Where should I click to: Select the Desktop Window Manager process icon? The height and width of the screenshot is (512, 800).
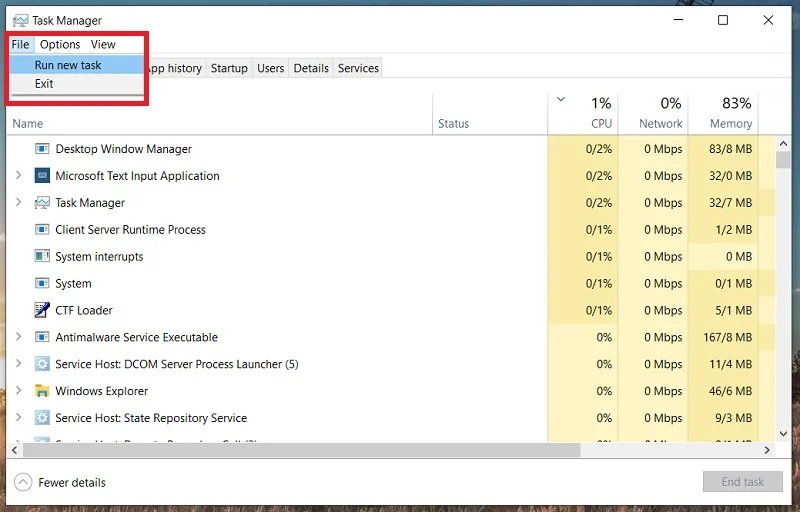42,149
